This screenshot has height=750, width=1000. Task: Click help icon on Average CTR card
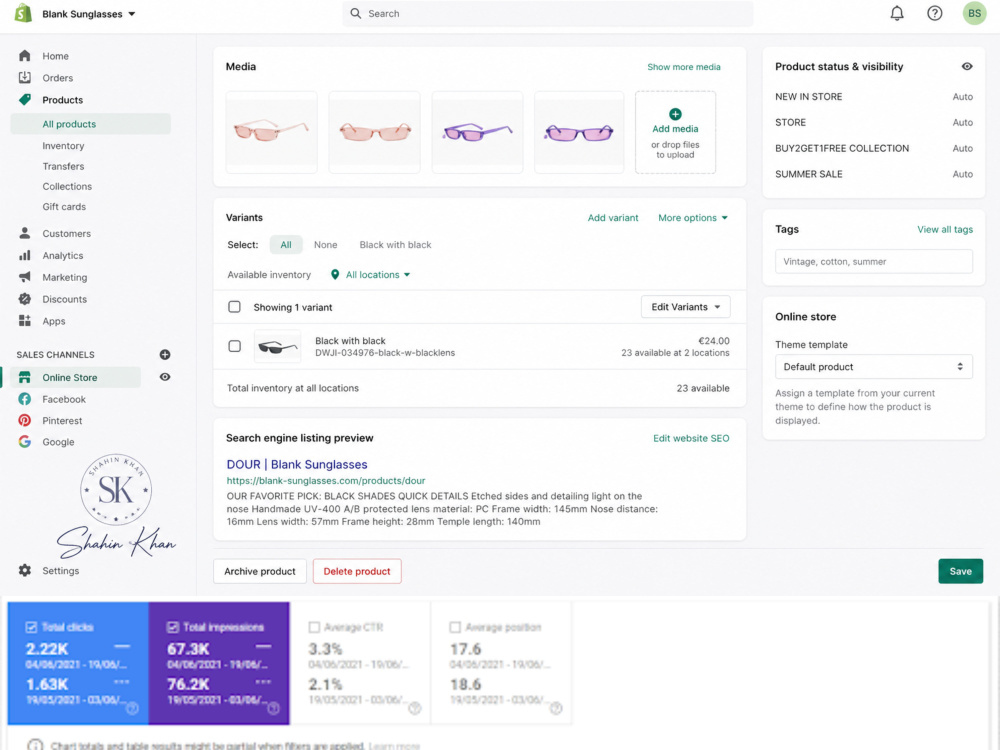click(415, 709)
